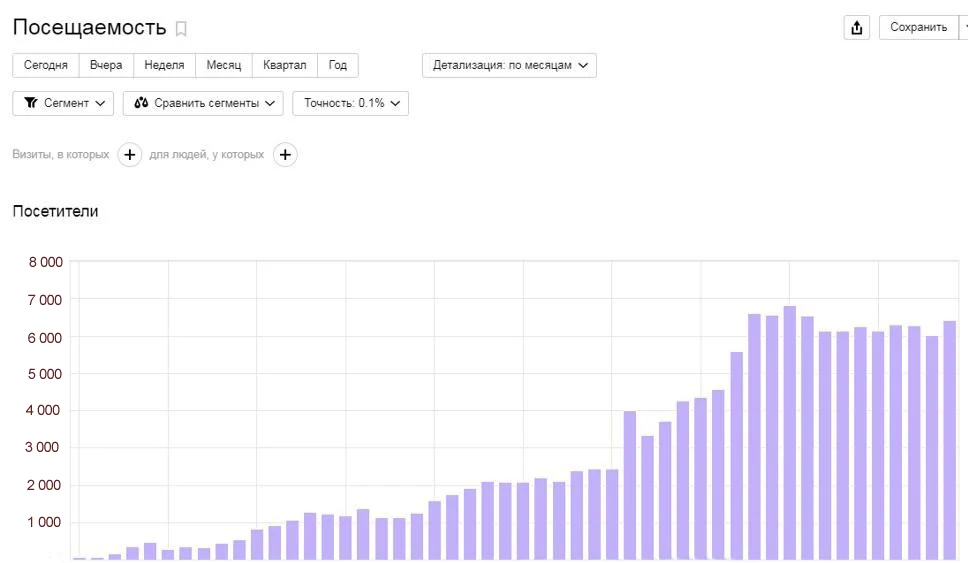Click the bookmark icon next to Посещаемость
Screen dimensions: 968x563
181,29
